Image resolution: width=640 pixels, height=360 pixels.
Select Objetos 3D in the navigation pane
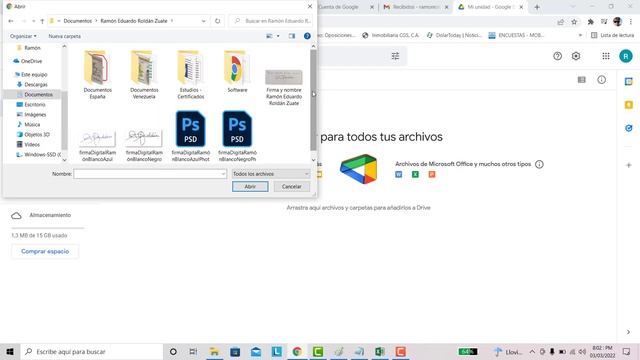pos(37,134)
